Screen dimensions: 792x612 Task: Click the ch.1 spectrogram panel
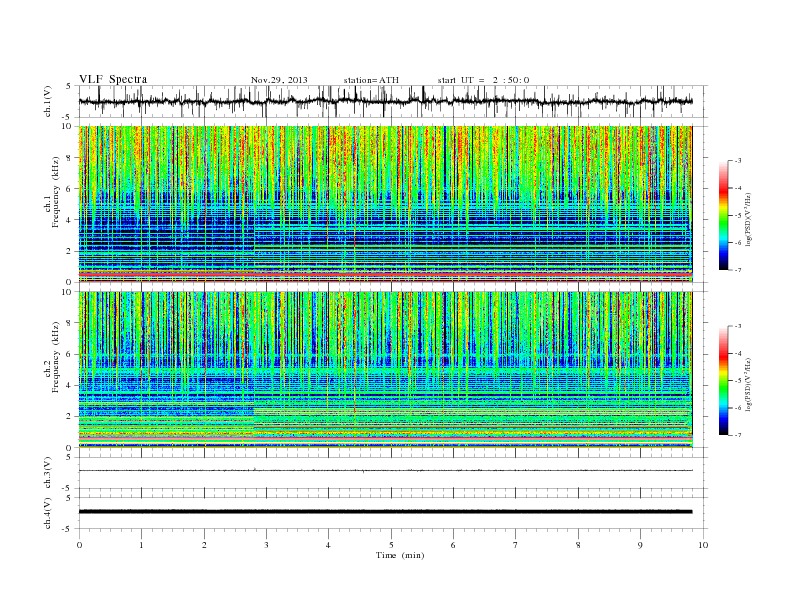[385, 204]
